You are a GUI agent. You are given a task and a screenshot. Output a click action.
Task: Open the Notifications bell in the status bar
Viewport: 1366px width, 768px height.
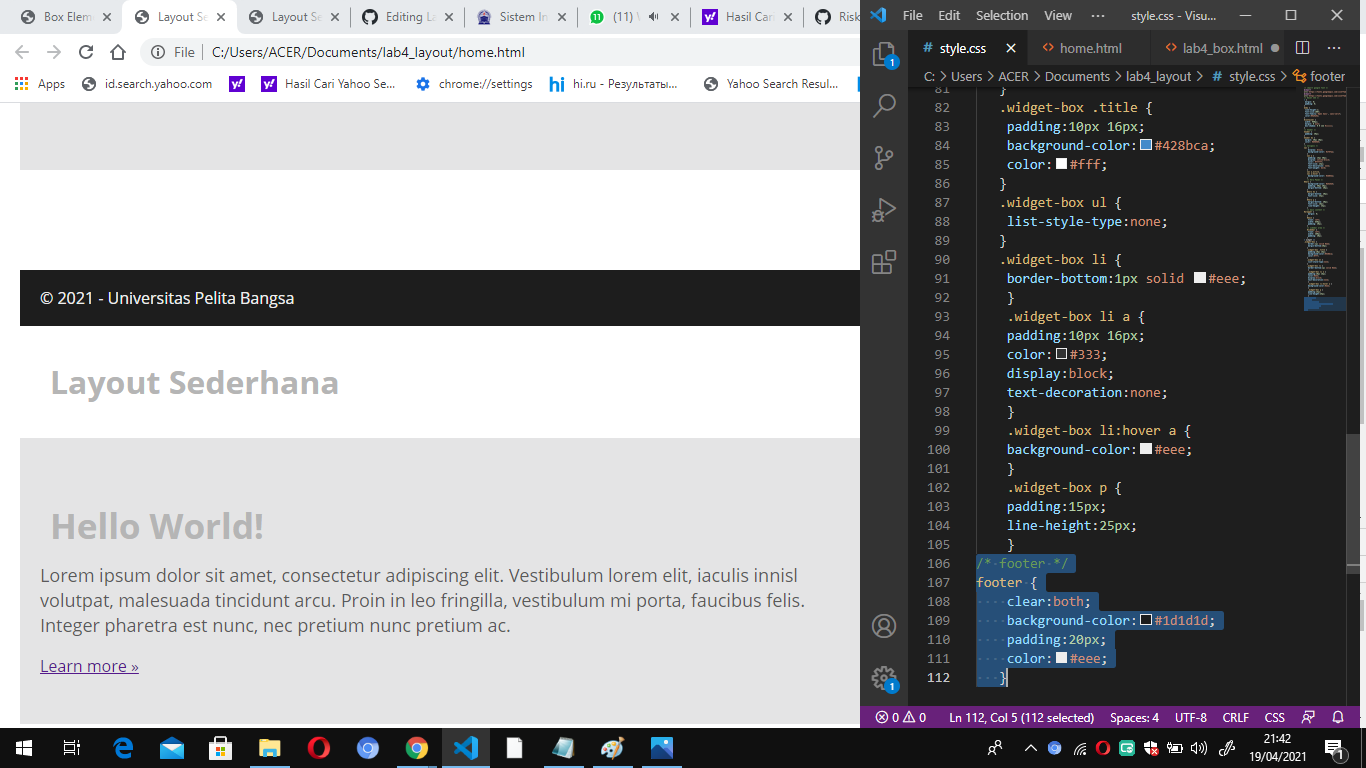point(1338,717)
